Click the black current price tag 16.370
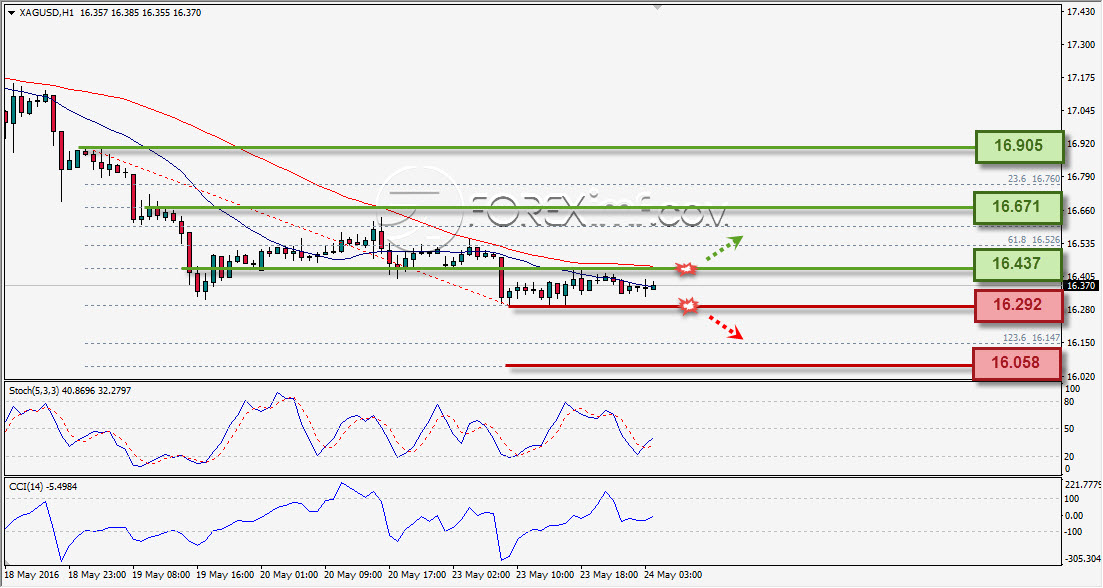 (x=1080, y=285)
